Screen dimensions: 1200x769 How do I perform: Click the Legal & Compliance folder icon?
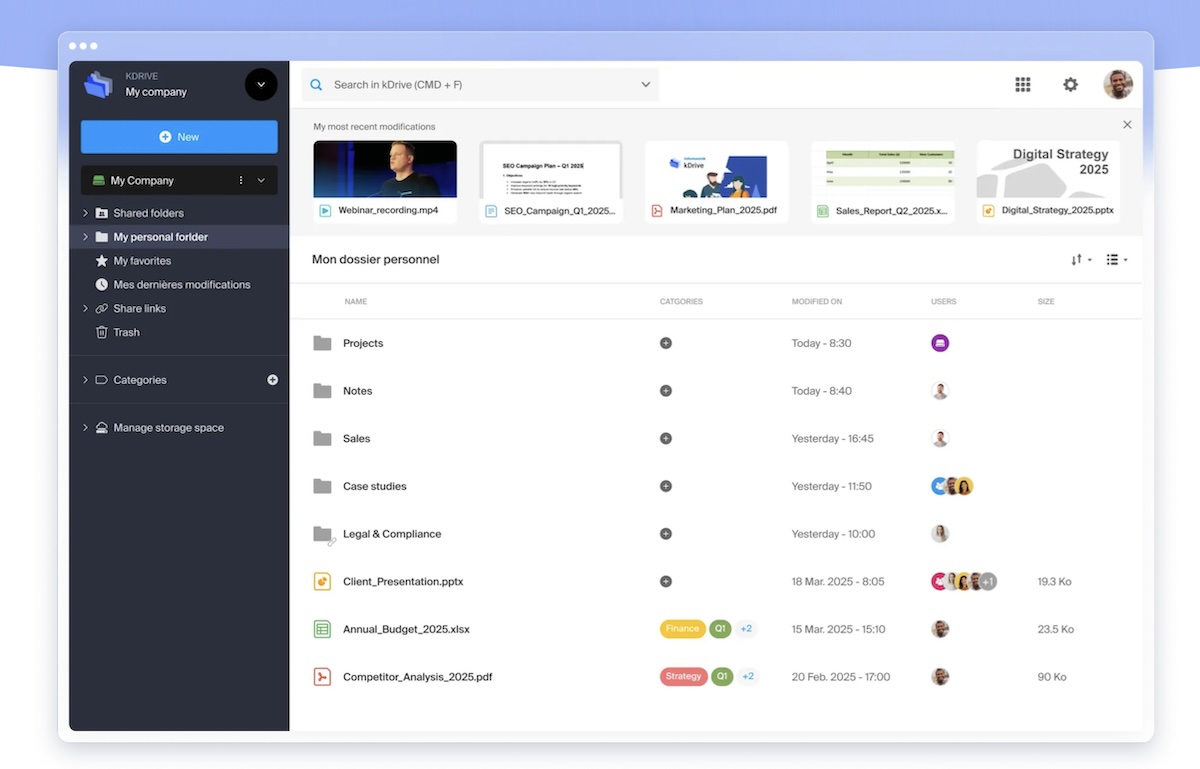[x=323, y=535]
